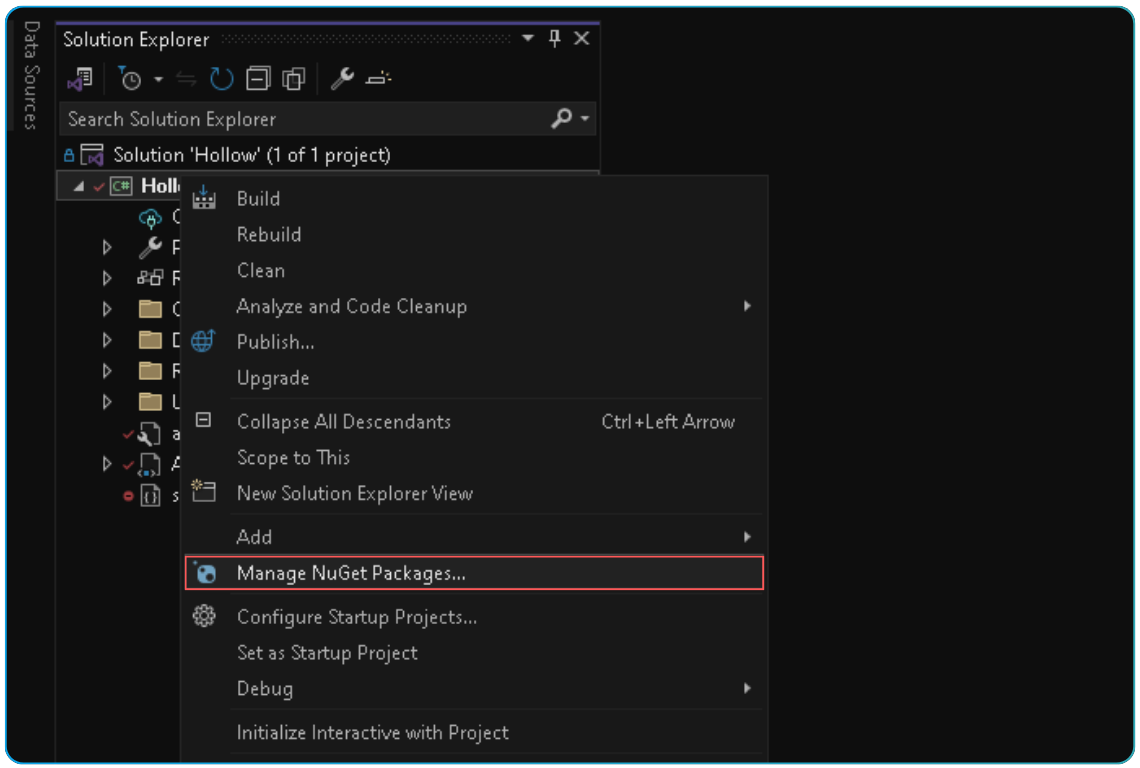Click the Refresh icon in Solution Explorer toolbar
This screenshot has height=768, width=1140.
pyautogui.click(x=221, y=78)
